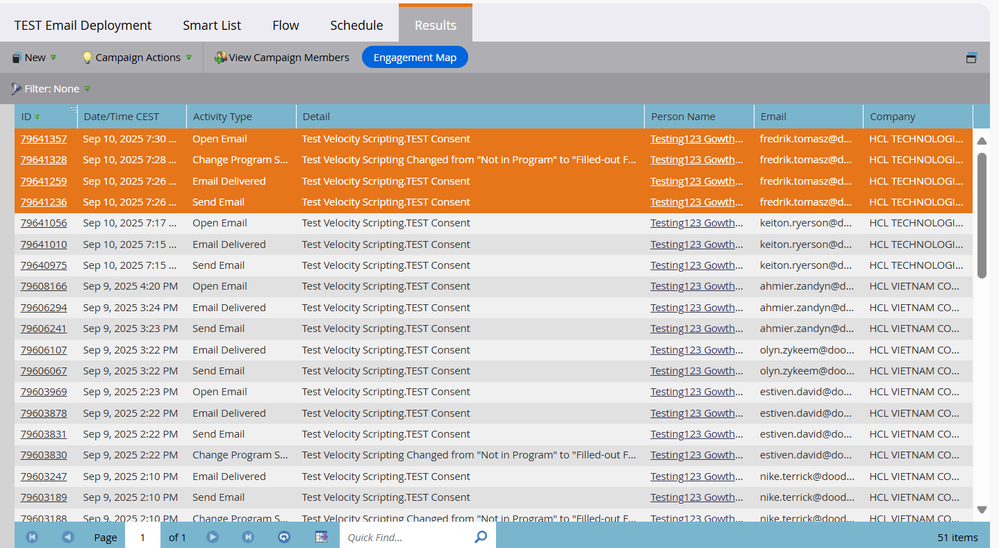Click the Detail column header
The height and width of the screenshot is (548, 999).
(x=470, y=117)
